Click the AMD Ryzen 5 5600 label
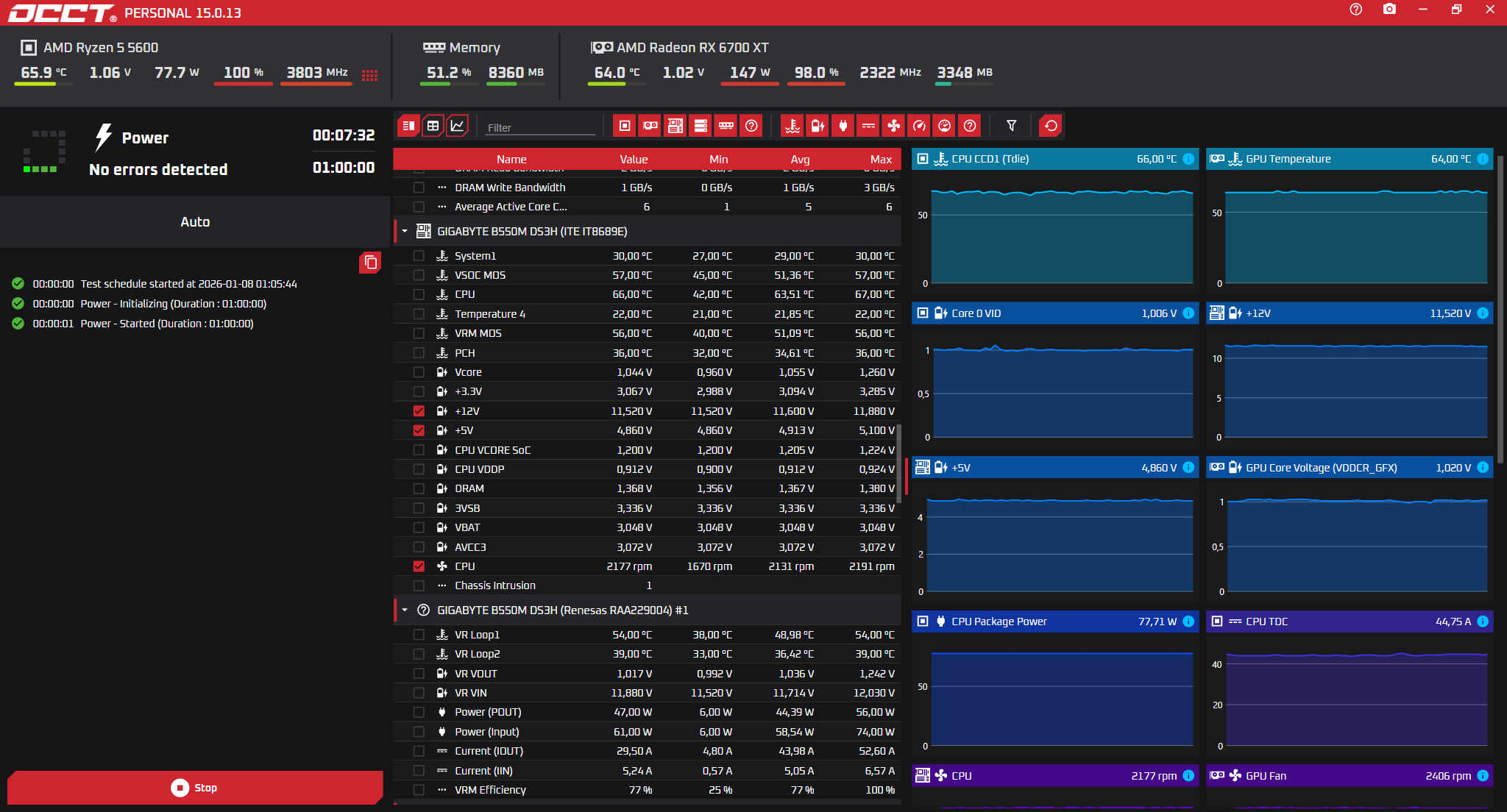This screenshot has height=812, width=1507. tap(101, 48)
